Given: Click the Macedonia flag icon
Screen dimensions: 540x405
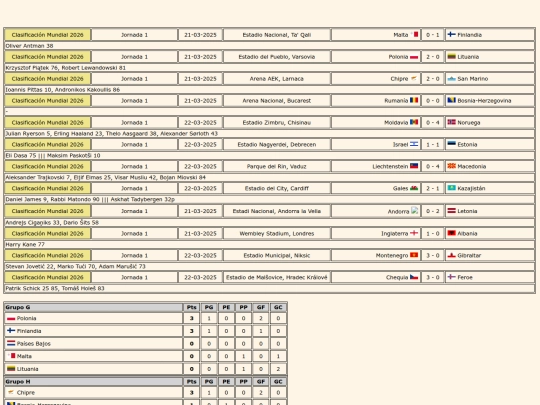Looking at the screenshot, I should 451,166.
